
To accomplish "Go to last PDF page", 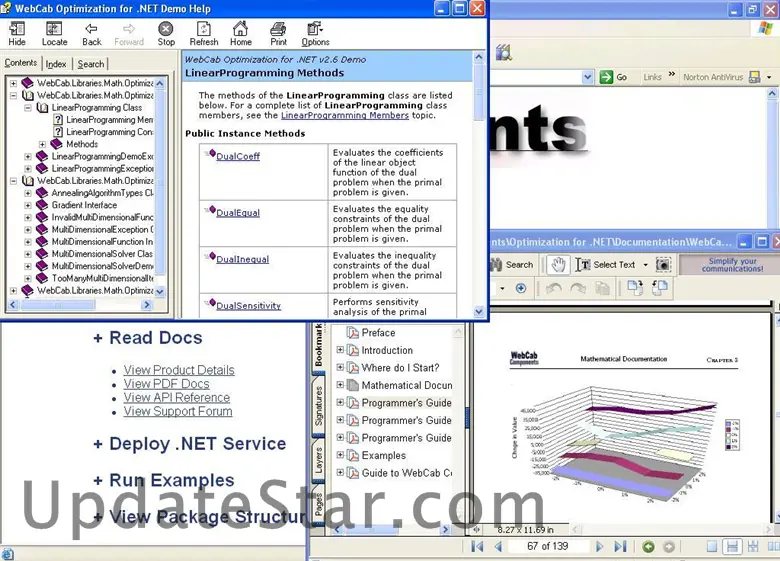I will point(620,547).
